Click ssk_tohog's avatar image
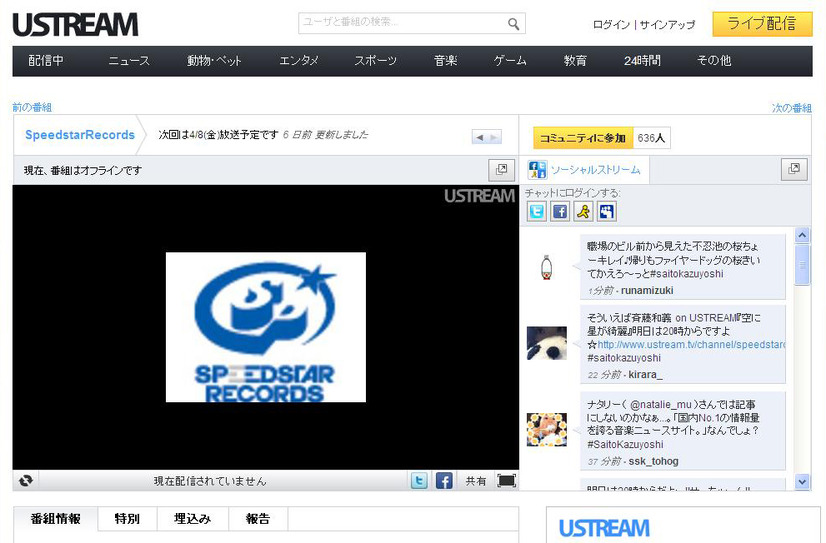 (547, 430)
